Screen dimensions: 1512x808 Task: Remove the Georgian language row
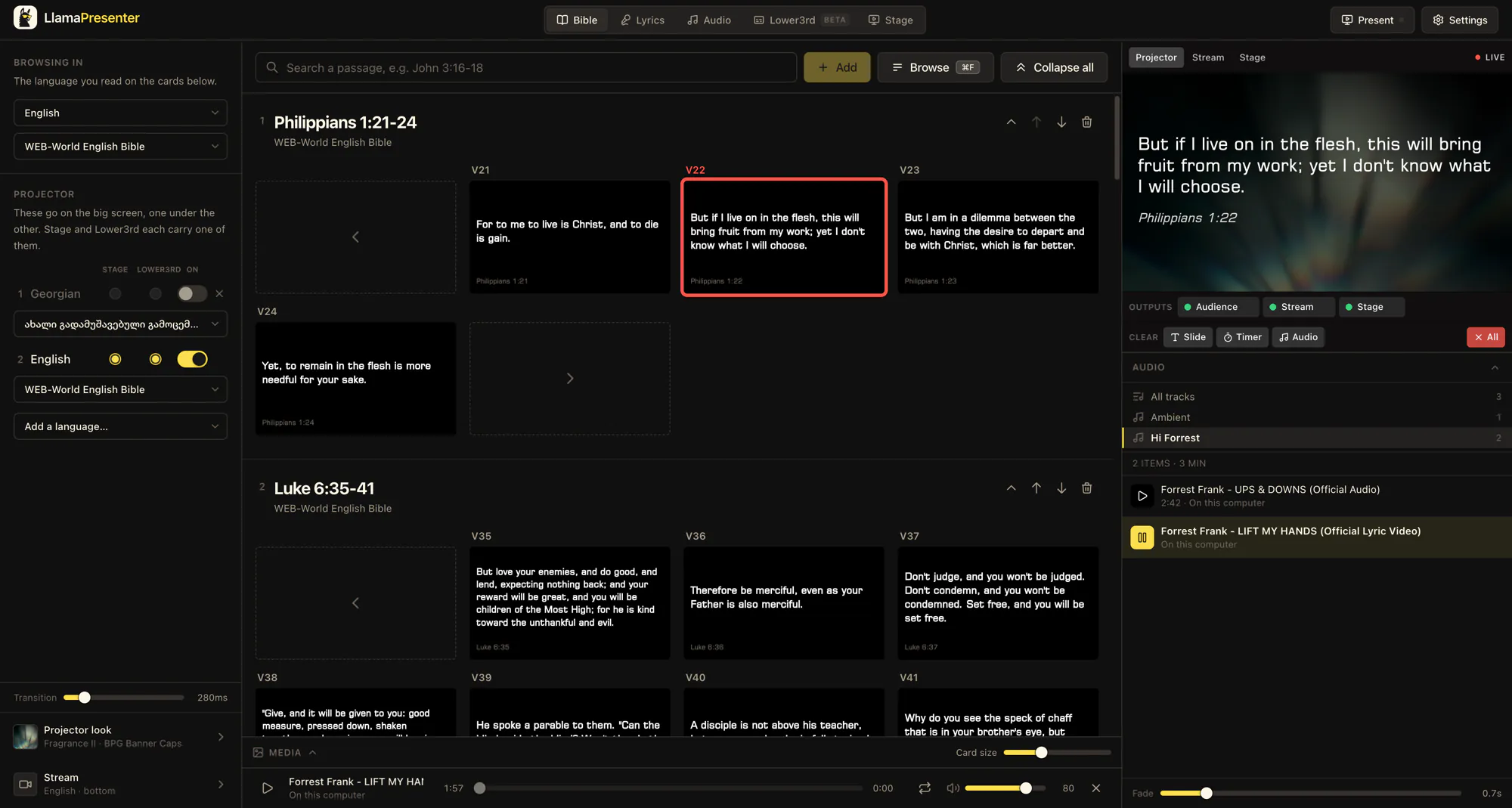pyautogui.click(x=219, y=293)
